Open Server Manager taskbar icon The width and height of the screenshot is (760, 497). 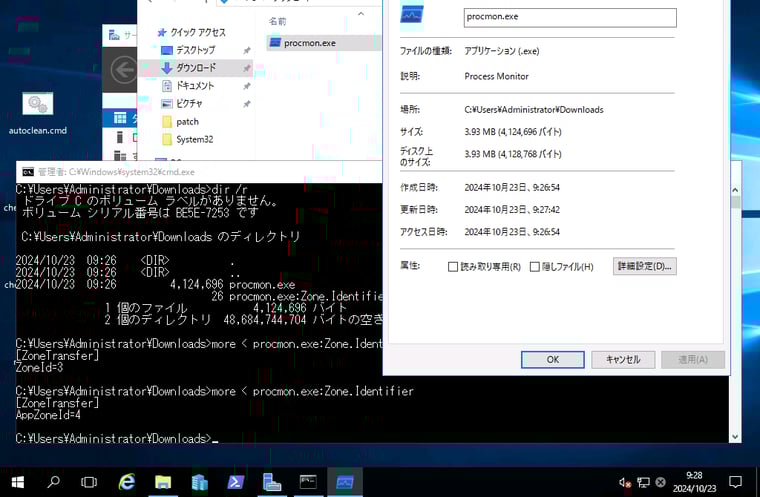tap(272, 482)
